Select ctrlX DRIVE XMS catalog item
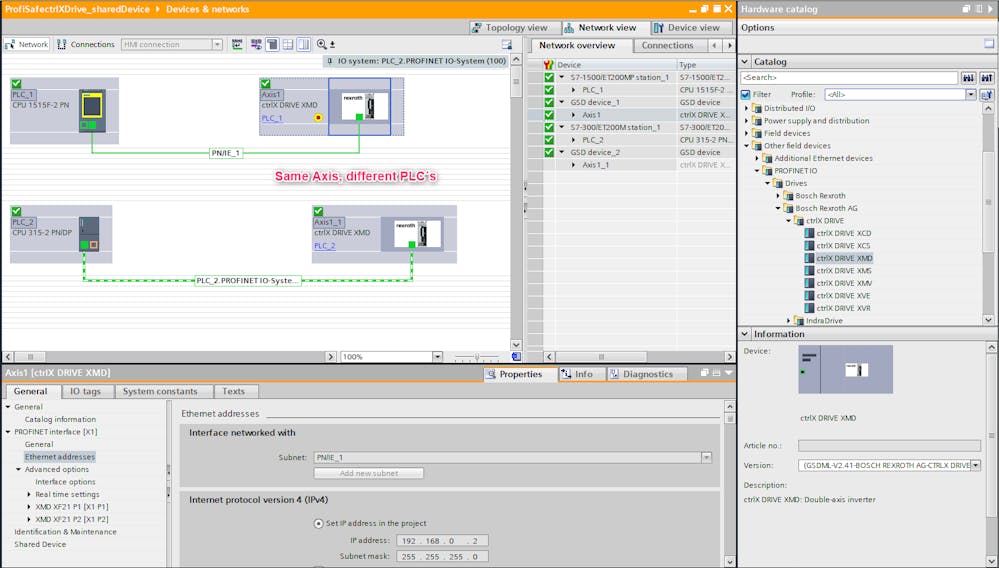999x568 pixels. 837,271
